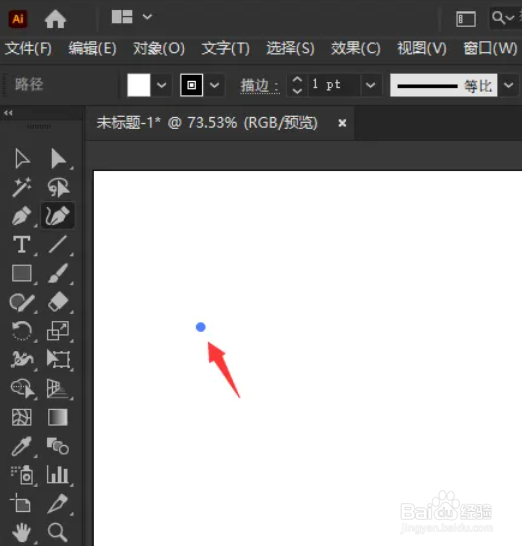The height and width of the screenshot is (546, 522).
Task: Select the Paintbrush tool
Action: pos(58,273)
